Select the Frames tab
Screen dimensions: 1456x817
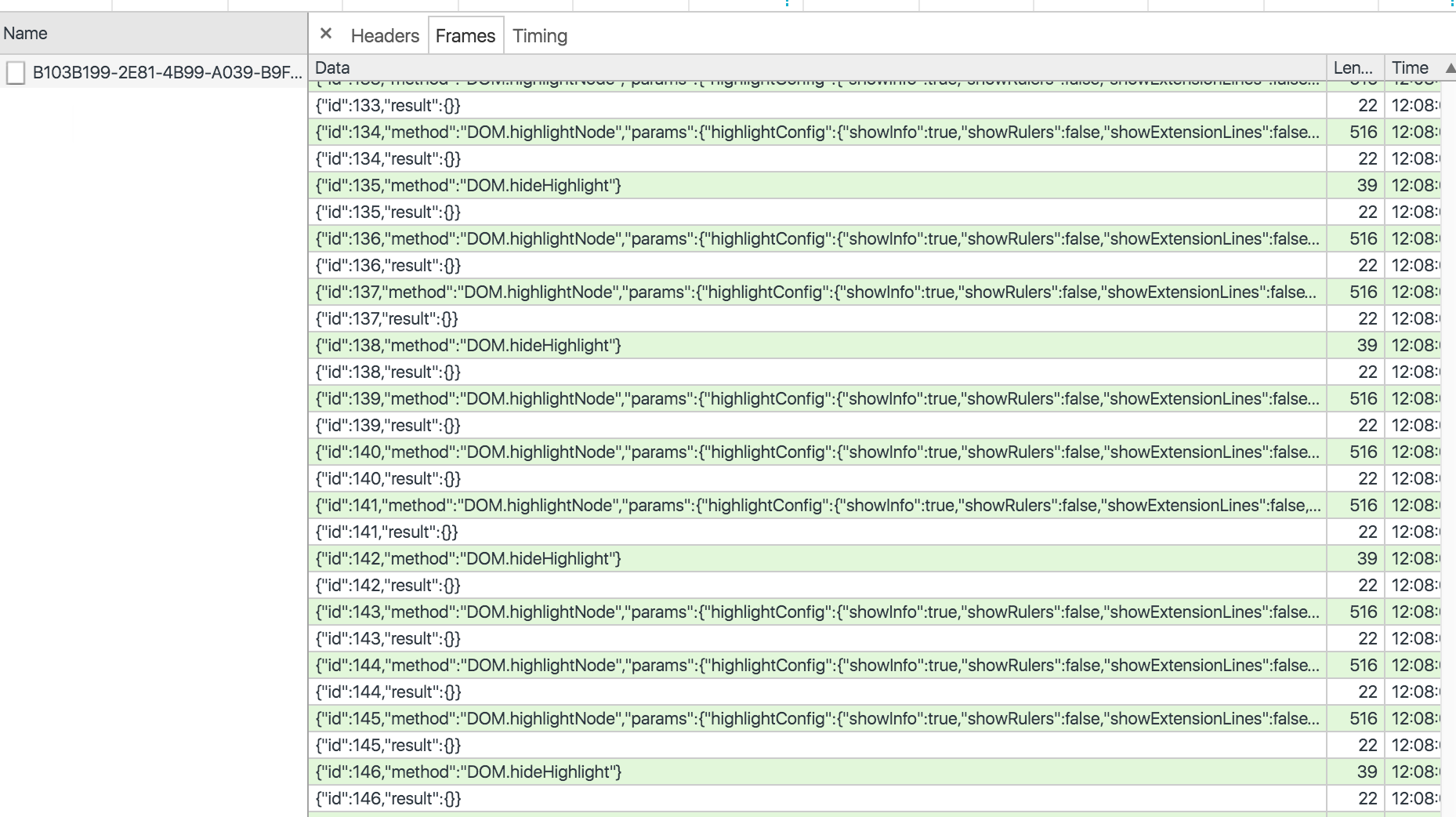pos(465,36)
